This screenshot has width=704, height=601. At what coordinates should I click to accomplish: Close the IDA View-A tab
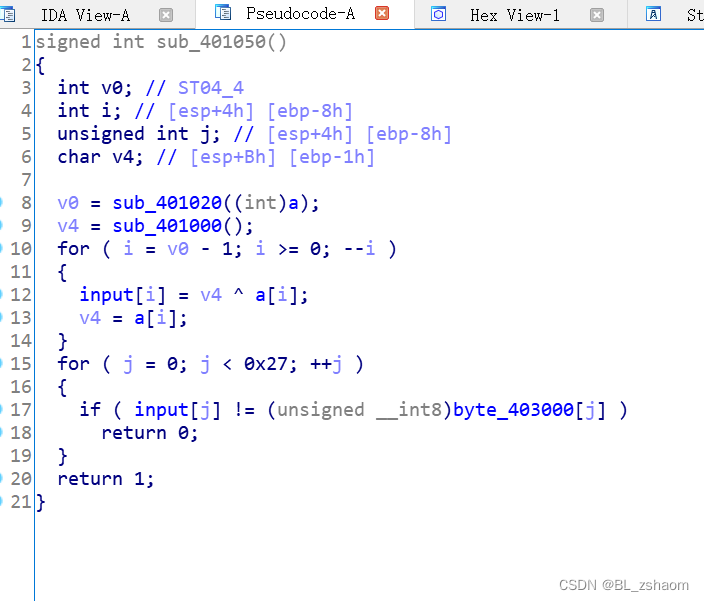pyautogui.click(x=166, y=15)
